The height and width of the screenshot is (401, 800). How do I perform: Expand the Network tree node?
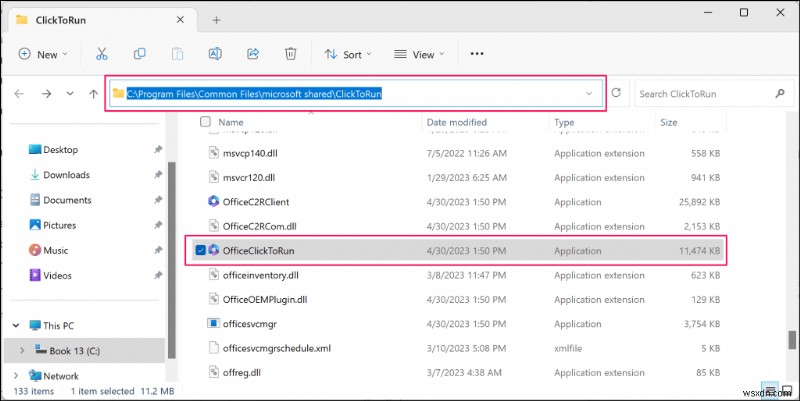tap(16, 375)
